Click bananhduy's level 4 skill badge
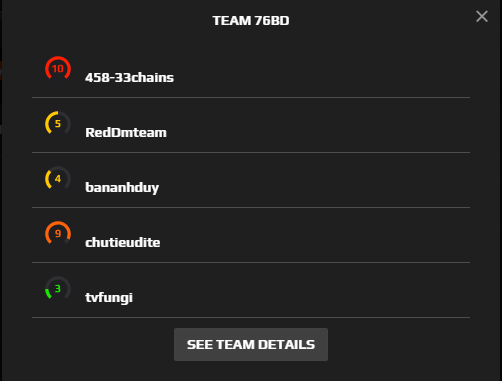This screenshot has width=502, height=381. pyautogui.click(x=58, y=178)
